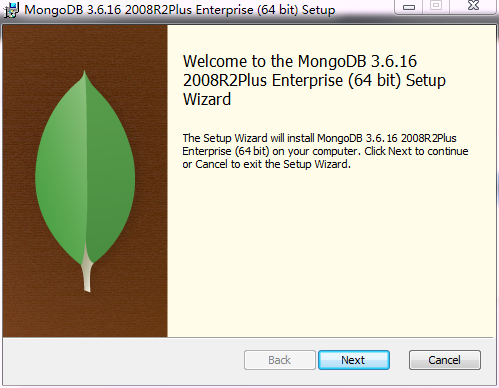Viewport: 499px width, 388px height.
Task: Exit the installer using the Cancel button
Action: pos(445,360)
